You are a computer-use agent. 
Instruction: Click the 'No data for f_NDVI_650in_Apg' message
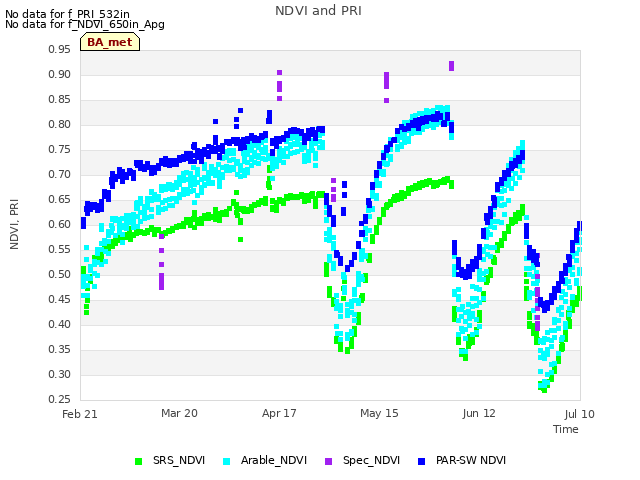pyautogui.click(x=85, y=24)
